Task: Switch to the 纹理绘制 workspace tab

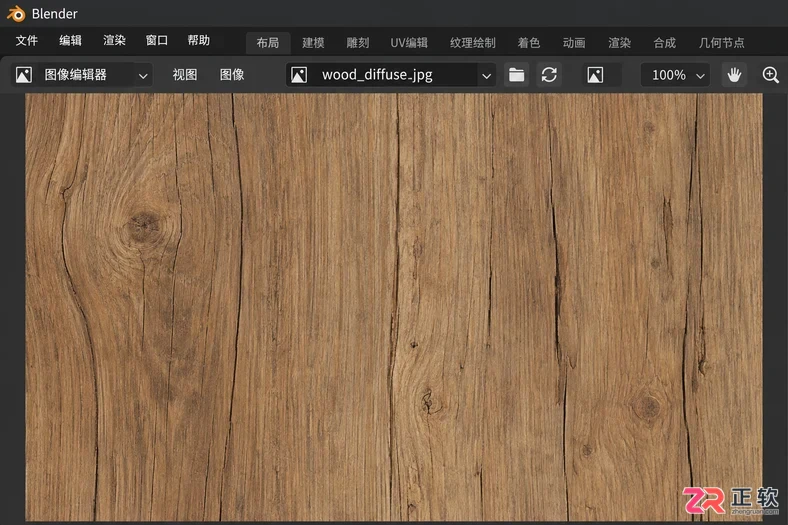Action: pyautogui.click(x=472, y=43)
